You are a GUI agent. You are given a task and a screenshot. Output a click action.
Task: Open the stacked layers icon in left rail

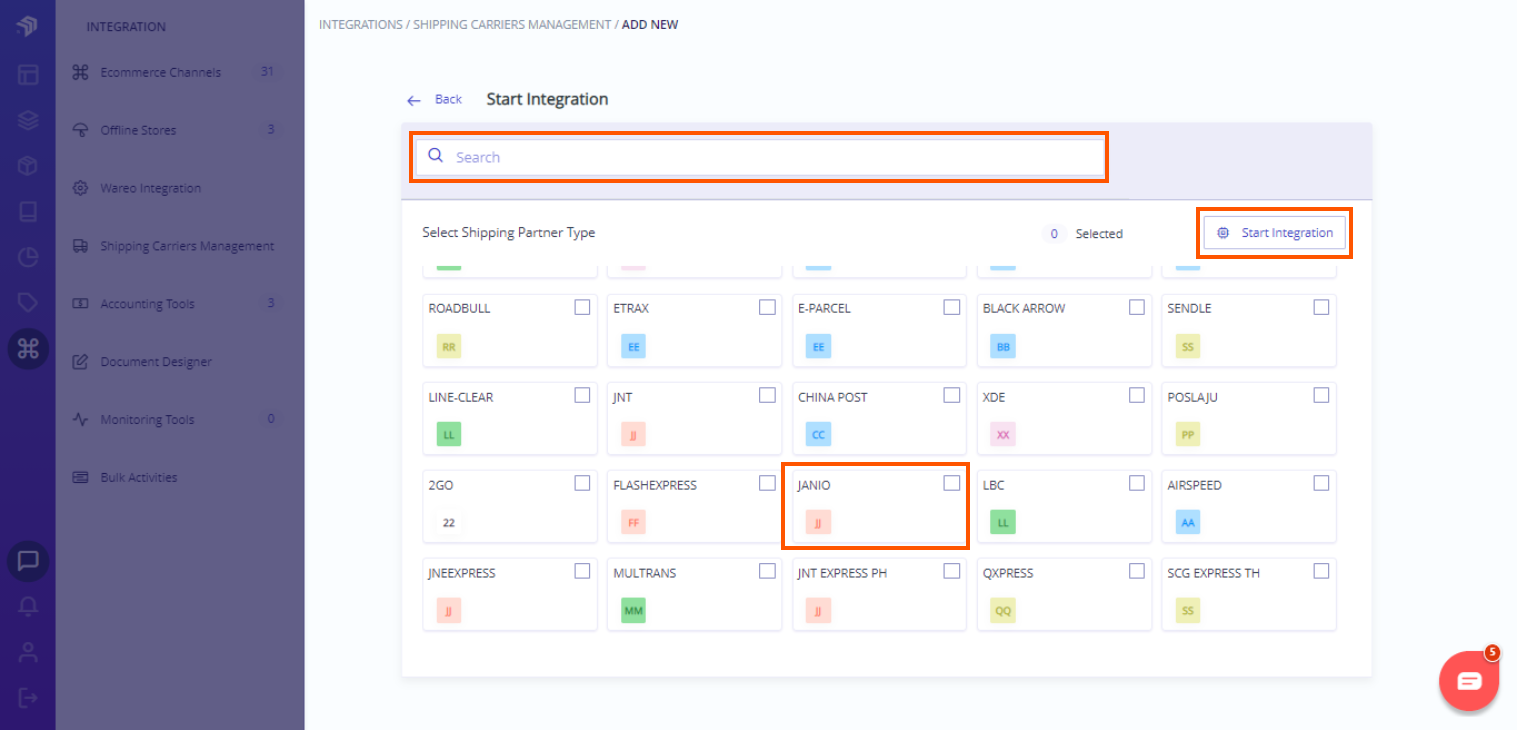click(x=27, y=120)
